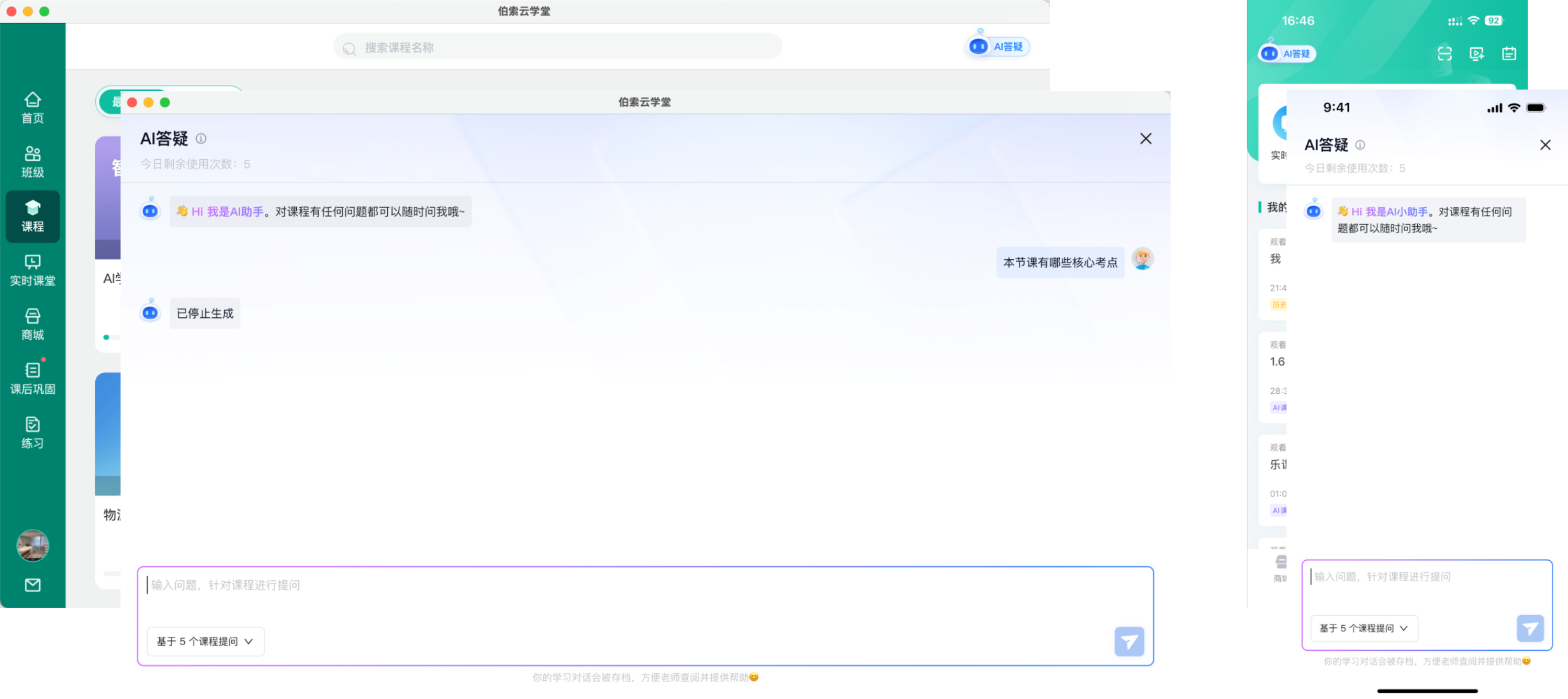Open the 商城 store in sidebar
Image resolution: width=1568 pixels, height=699 pixels.
pyautogui.click(x=32, y=324)
